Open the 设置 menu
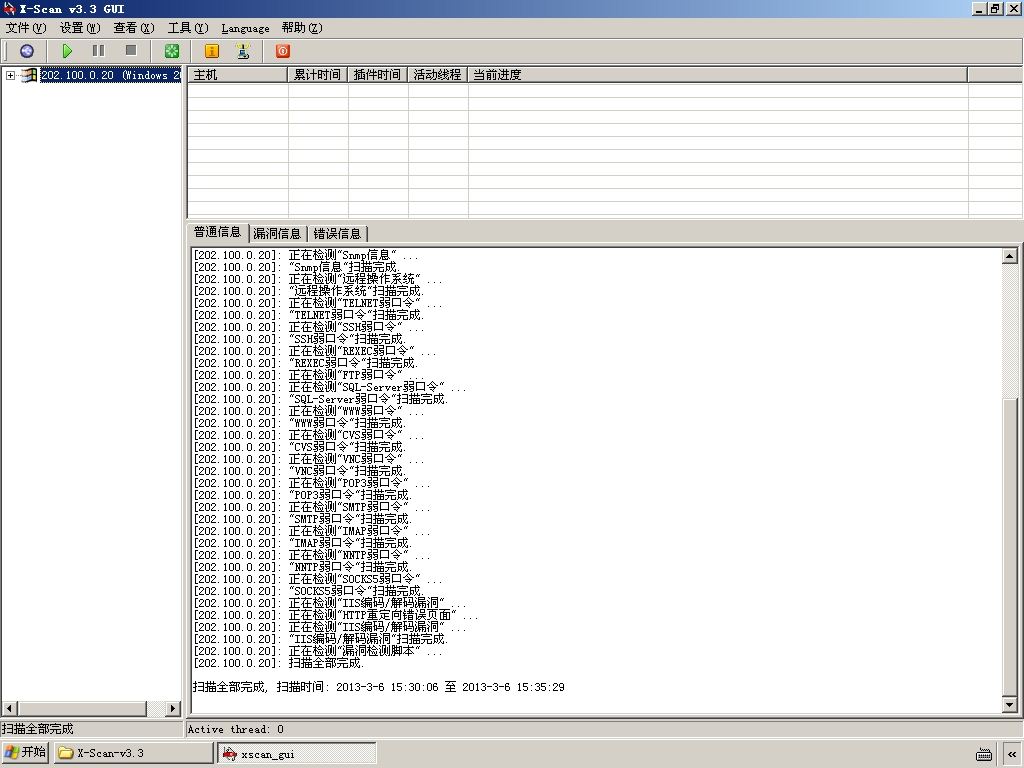The image size is (1024, 768). click(80, 28)
